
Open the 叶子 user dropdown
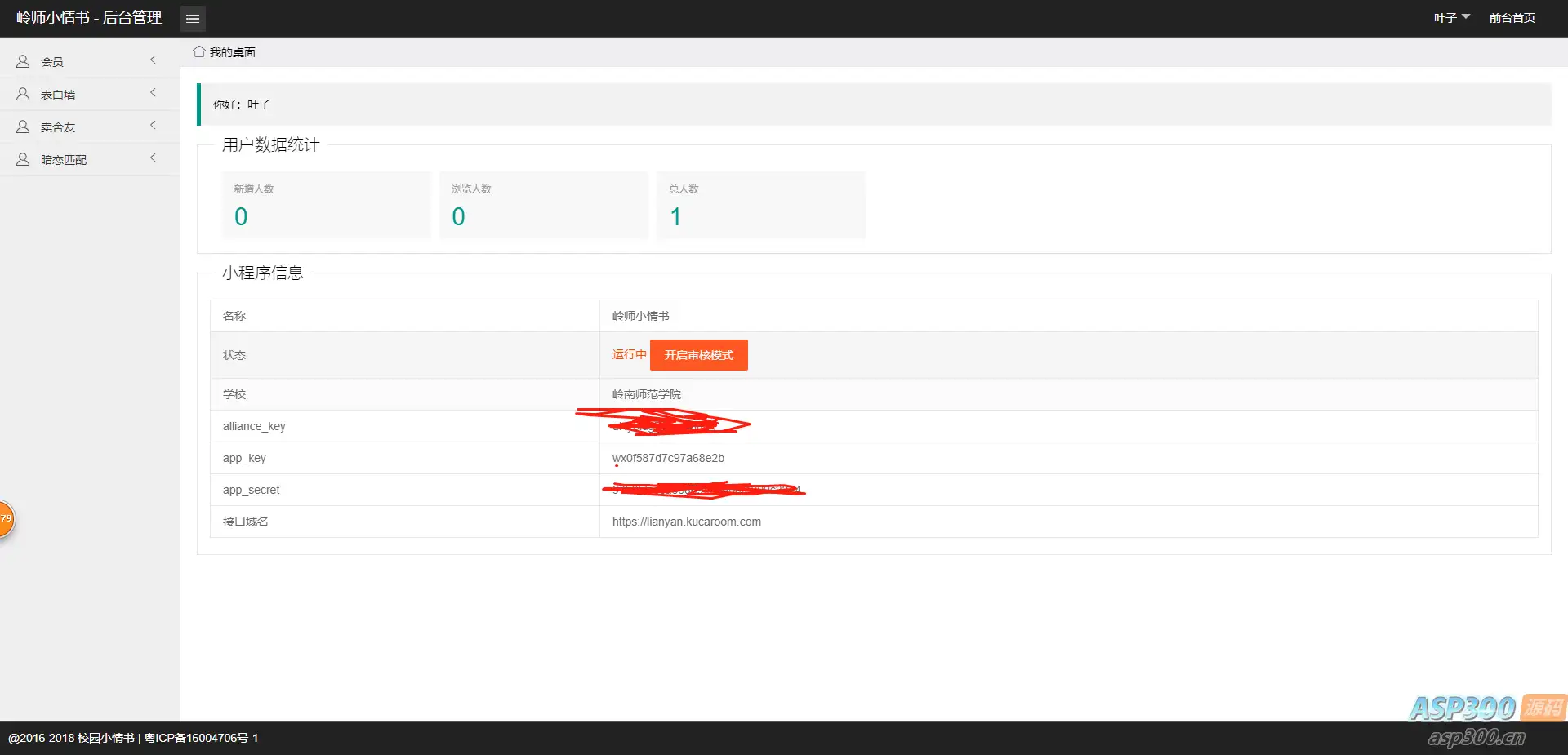pos(1452,18)
